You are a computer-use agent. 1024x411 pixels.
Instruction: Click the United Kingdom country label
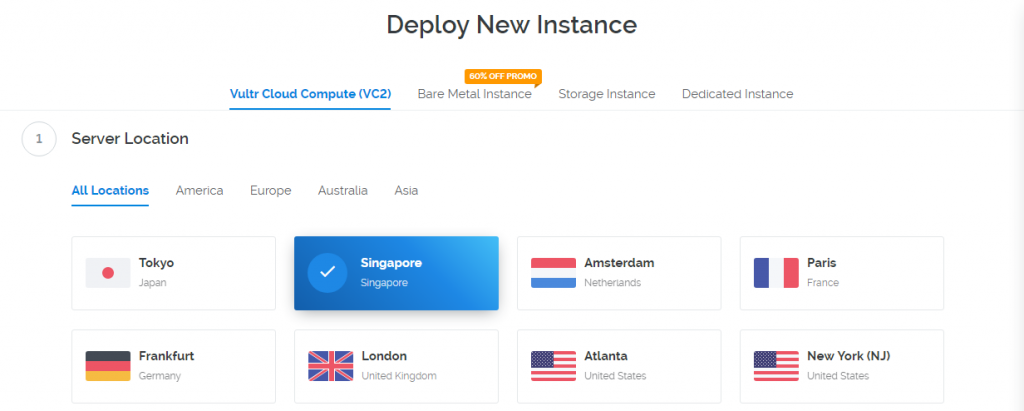(x=399, y=376)
